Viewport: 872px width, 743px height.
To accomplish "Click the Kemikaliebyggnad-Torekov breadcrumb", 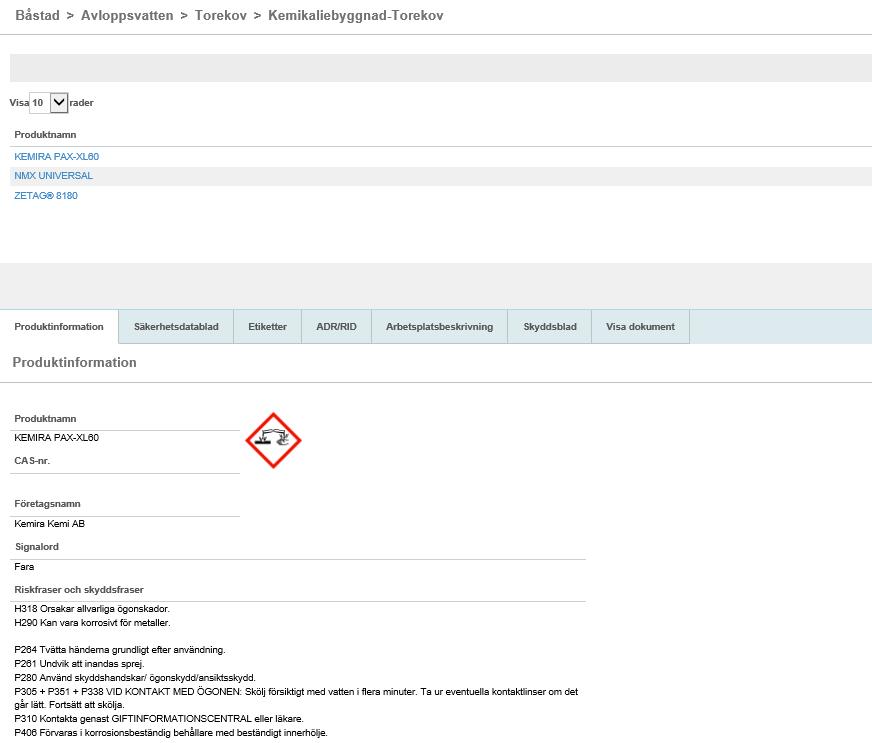I will [356, 16].
